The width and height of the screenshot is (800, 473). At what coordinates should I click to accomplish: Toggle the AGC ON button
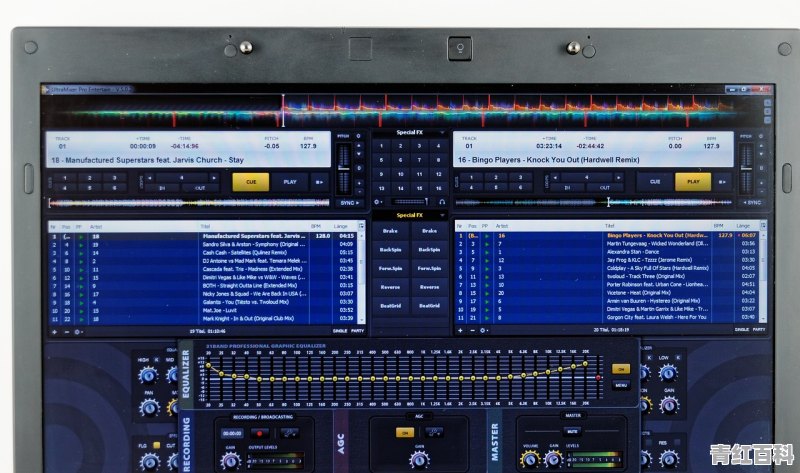(405, 433)
